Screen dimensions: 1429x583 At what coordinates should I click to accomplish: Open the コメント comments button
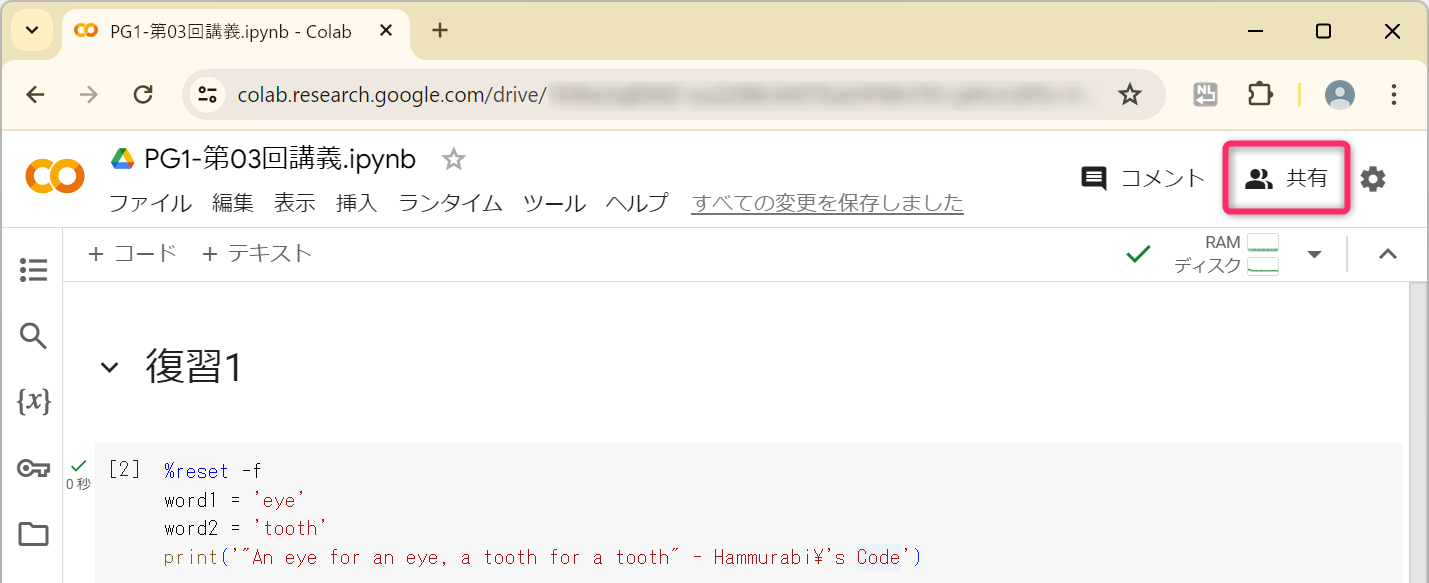click(1143, 179)
